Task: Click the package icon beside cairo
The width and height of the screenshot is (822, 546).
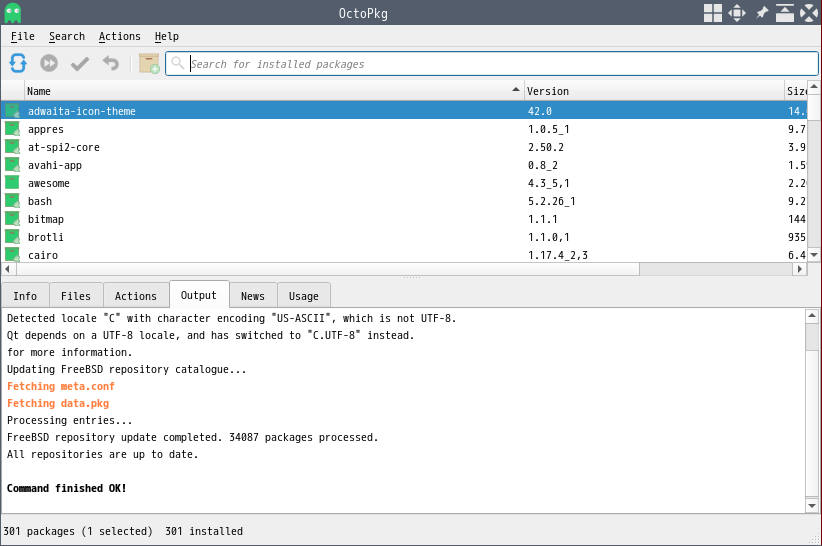Action: pyautogui.click(x=13, y=255)
